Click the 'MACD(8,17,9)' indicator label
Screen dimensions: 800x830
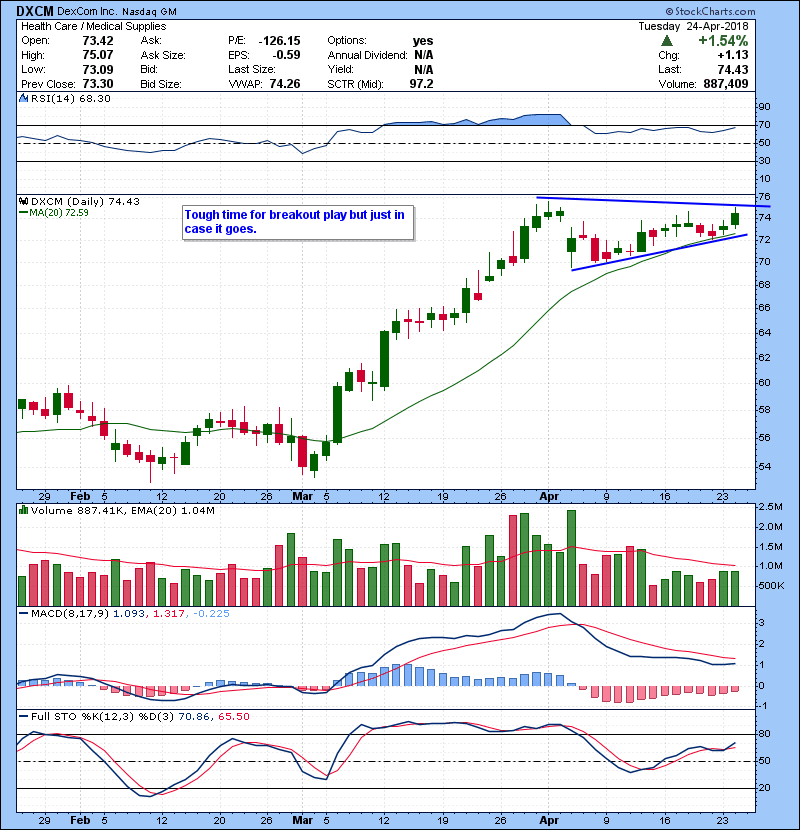tap(69, 614)
